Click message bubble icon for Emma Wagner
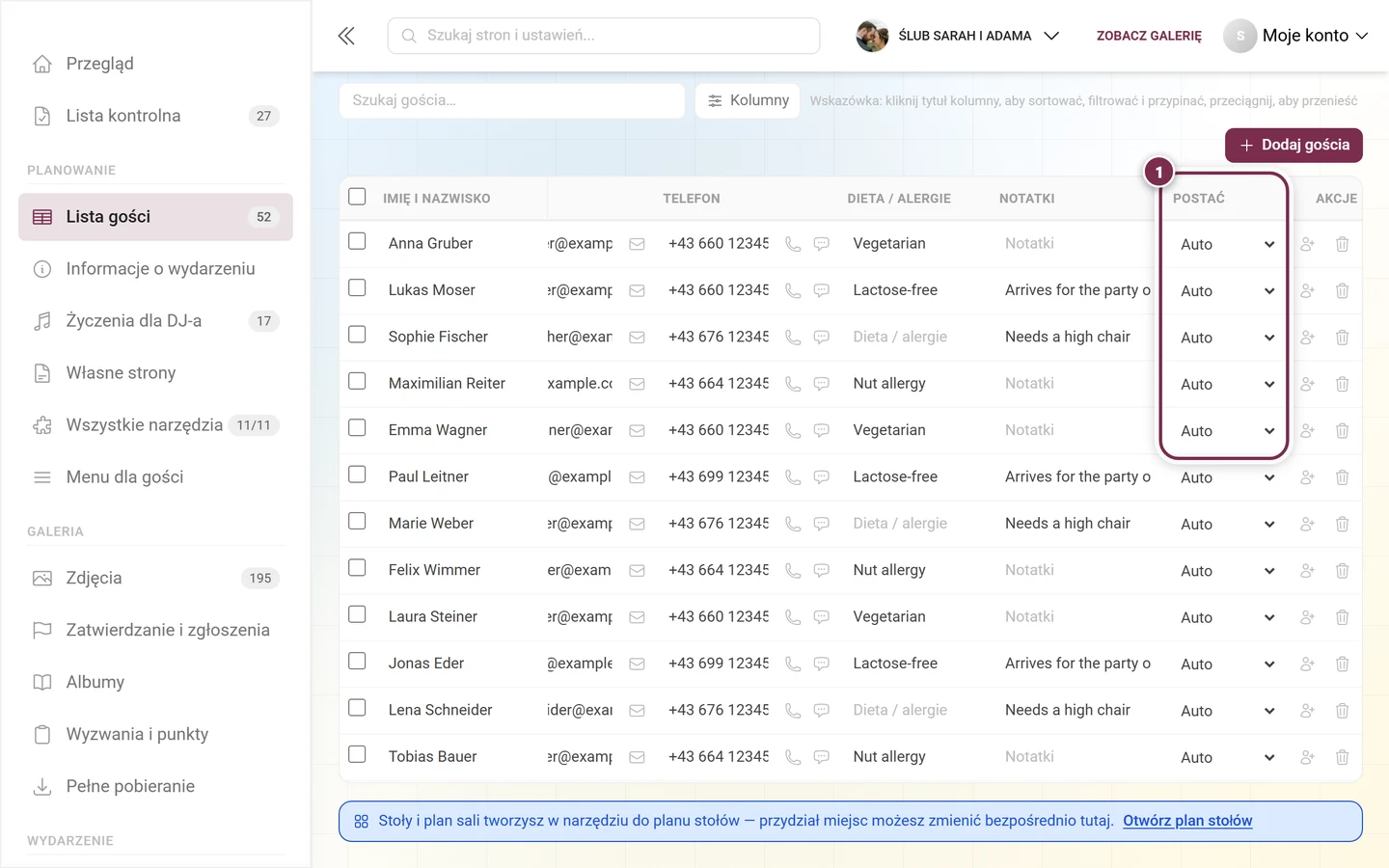Screen dimensions: 1389x868 pos(822,431)
